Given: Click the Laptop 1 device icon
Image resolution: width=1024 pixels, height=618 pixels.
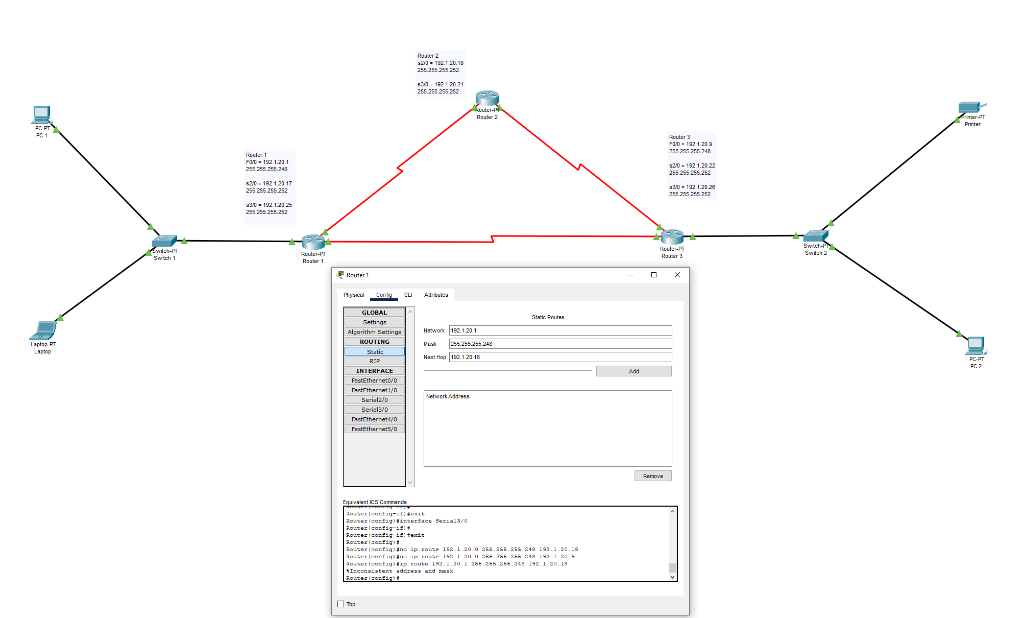Looking at the screenshot, I should 42,330.
